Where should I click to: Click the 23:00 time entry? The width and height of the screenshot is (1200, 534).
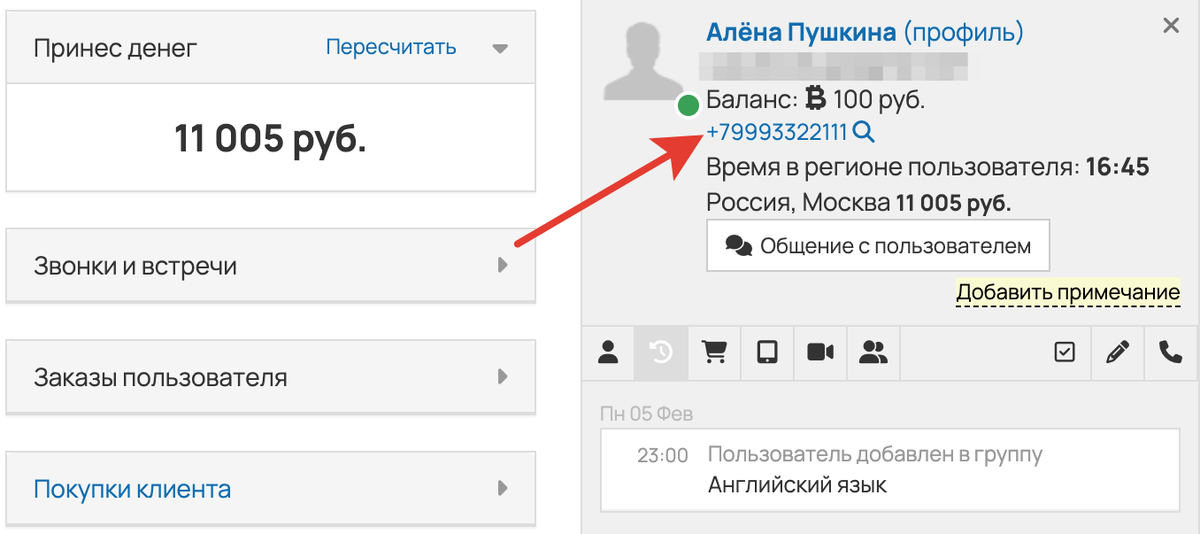663,455
